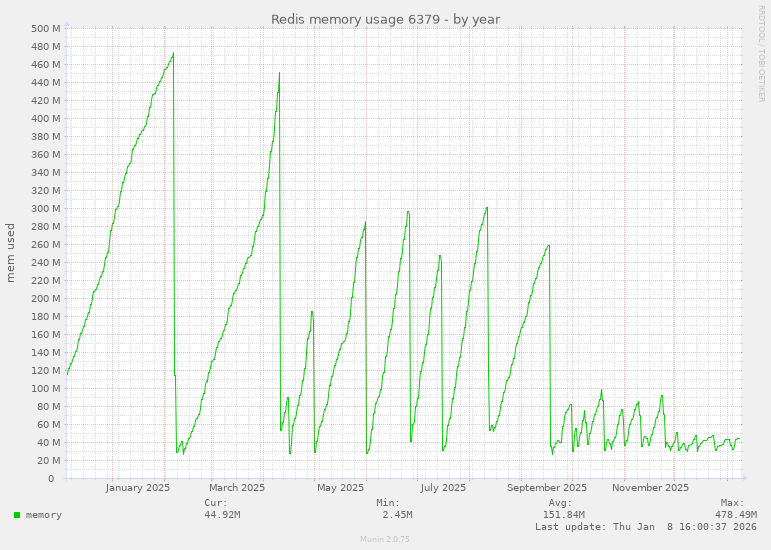Click the 'January 2025' axis label
Image resolution: width=771 pixels, height=550 pixels.
pyautogui.click(x=138, y=488)
